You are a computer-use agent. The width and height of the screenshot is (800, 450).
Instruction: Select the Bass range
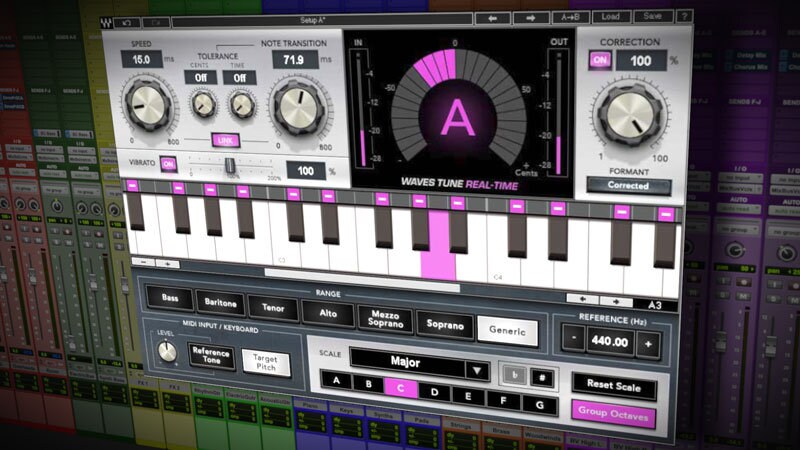(170, 297)
